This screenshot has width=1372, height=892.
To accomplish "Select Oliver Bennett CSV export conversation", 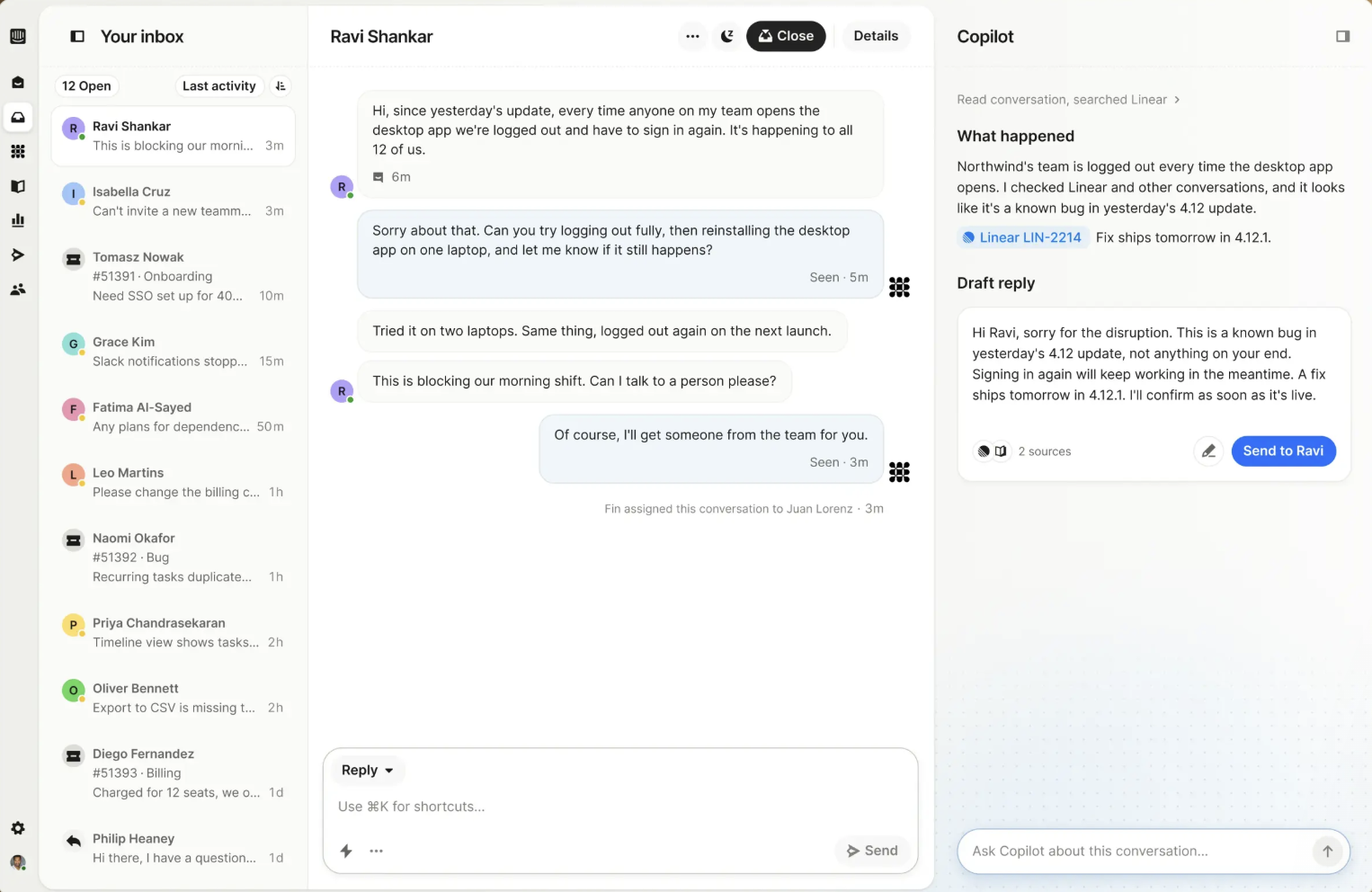I will point(174,699).
